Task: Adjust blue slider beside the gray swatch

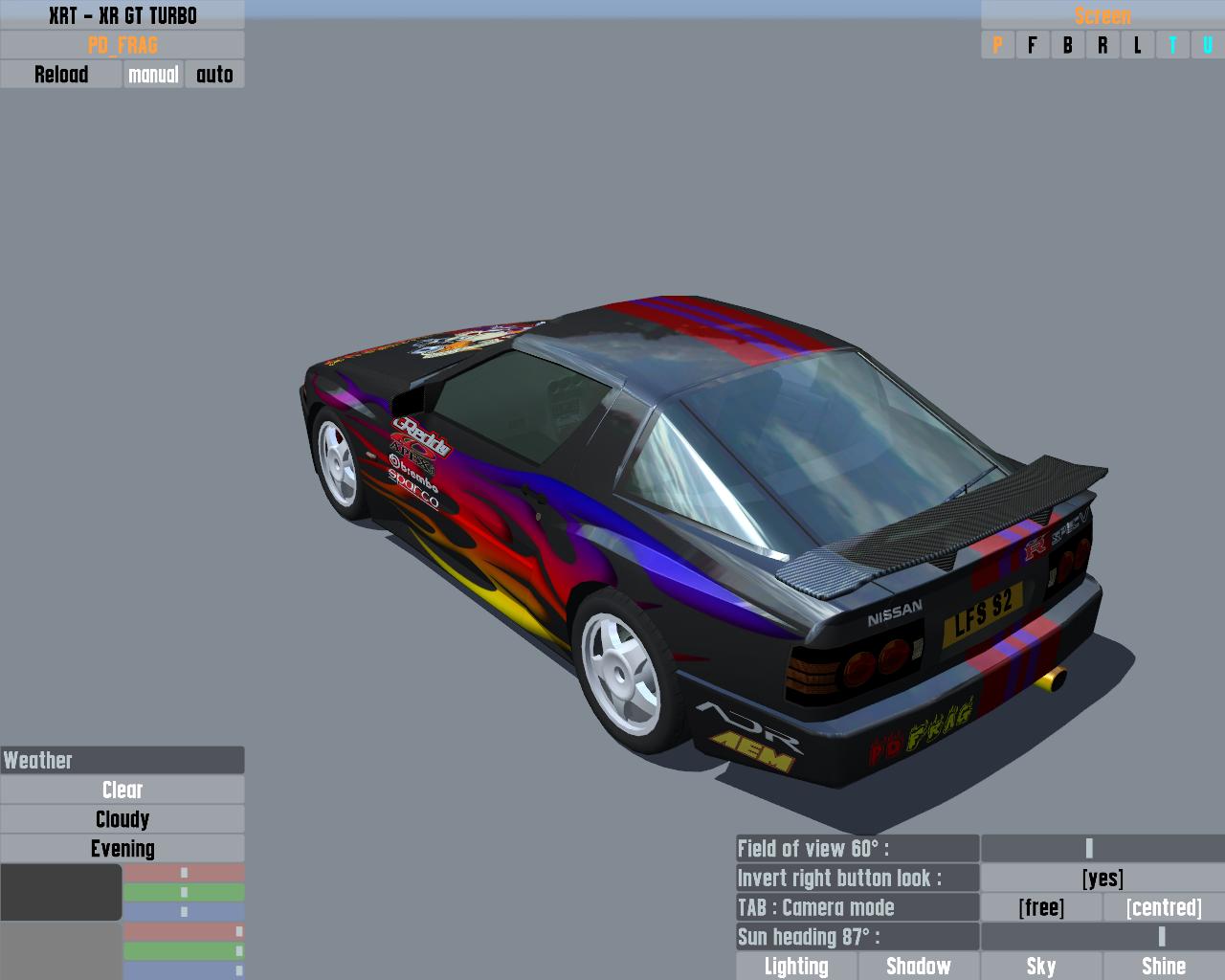Action: 184,970
